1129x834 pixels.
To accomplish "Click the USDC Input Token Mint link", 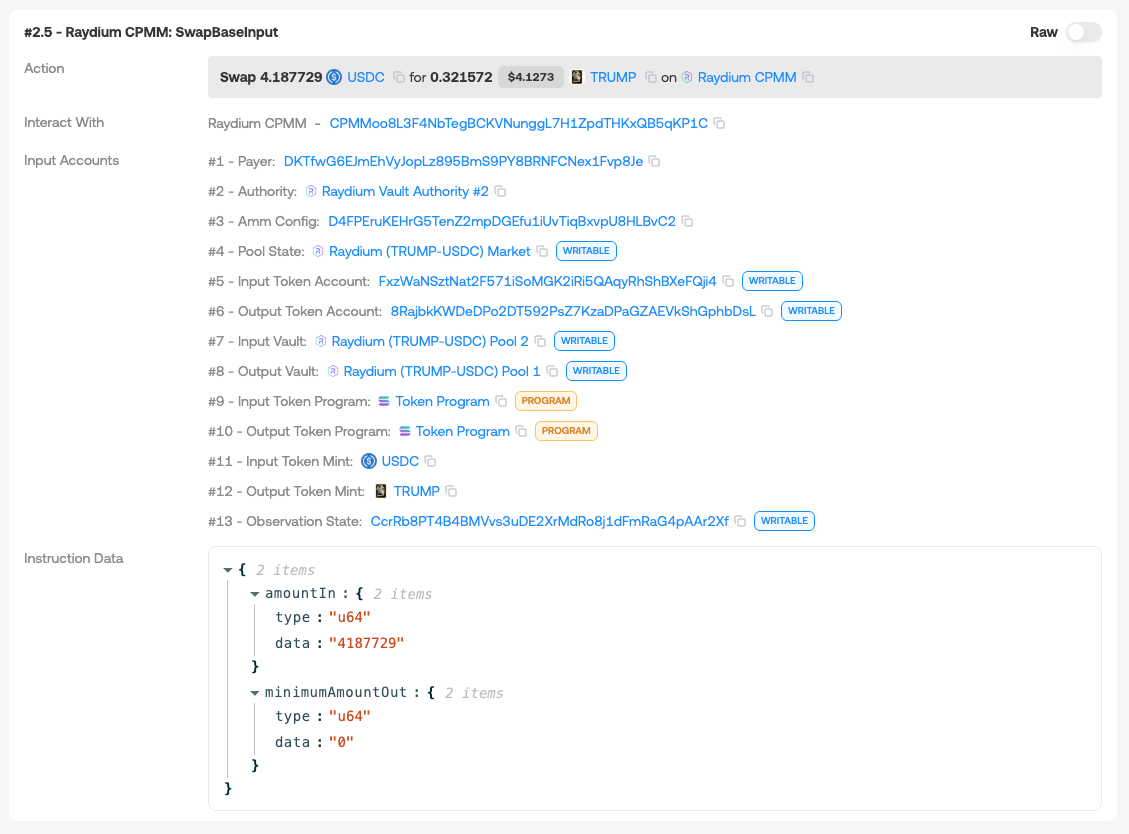I will [x=399, y=461].
